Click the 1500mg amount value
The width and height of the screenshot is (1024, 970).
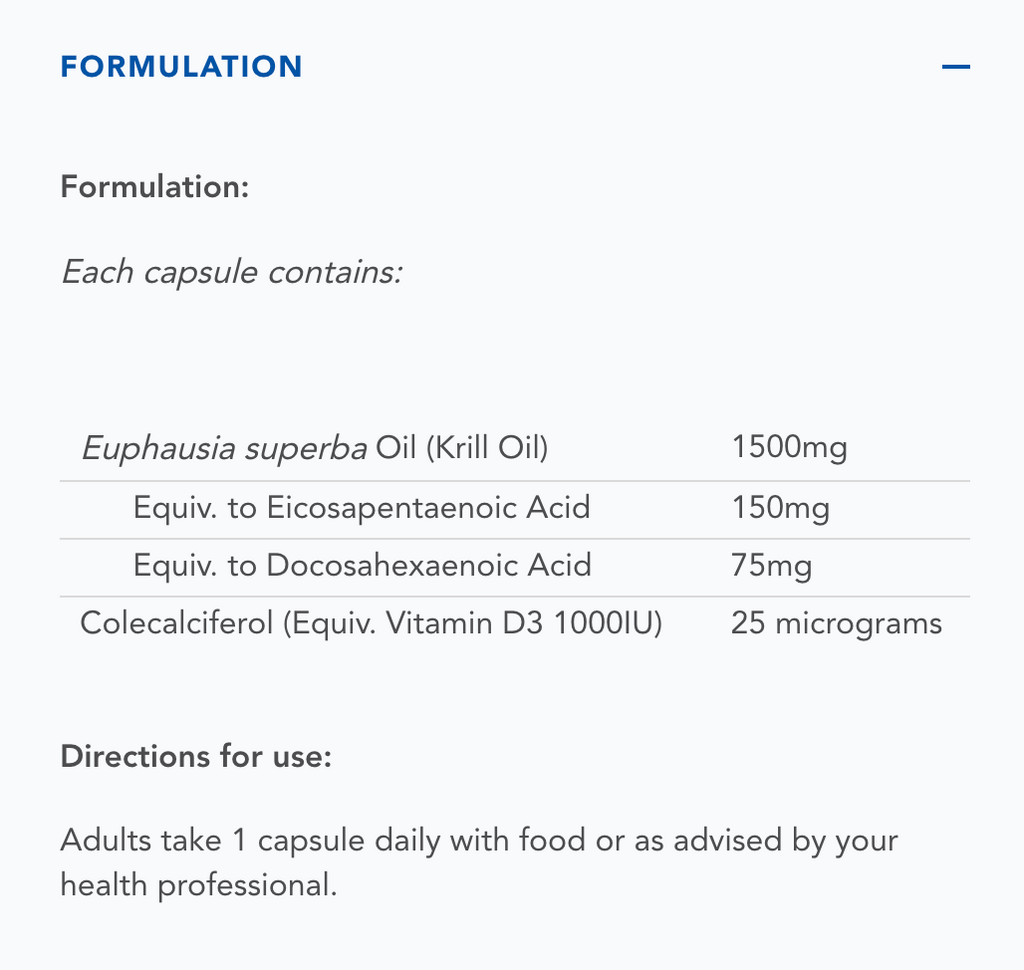pos(789,448)
